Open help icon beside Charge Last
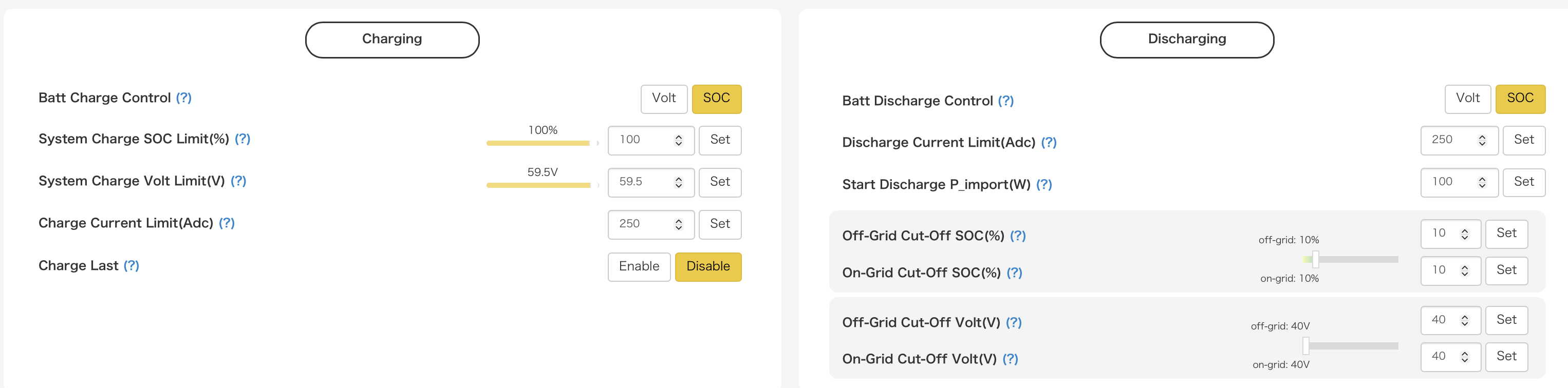Screen dimensions: 1568x388 click(131, 266)
